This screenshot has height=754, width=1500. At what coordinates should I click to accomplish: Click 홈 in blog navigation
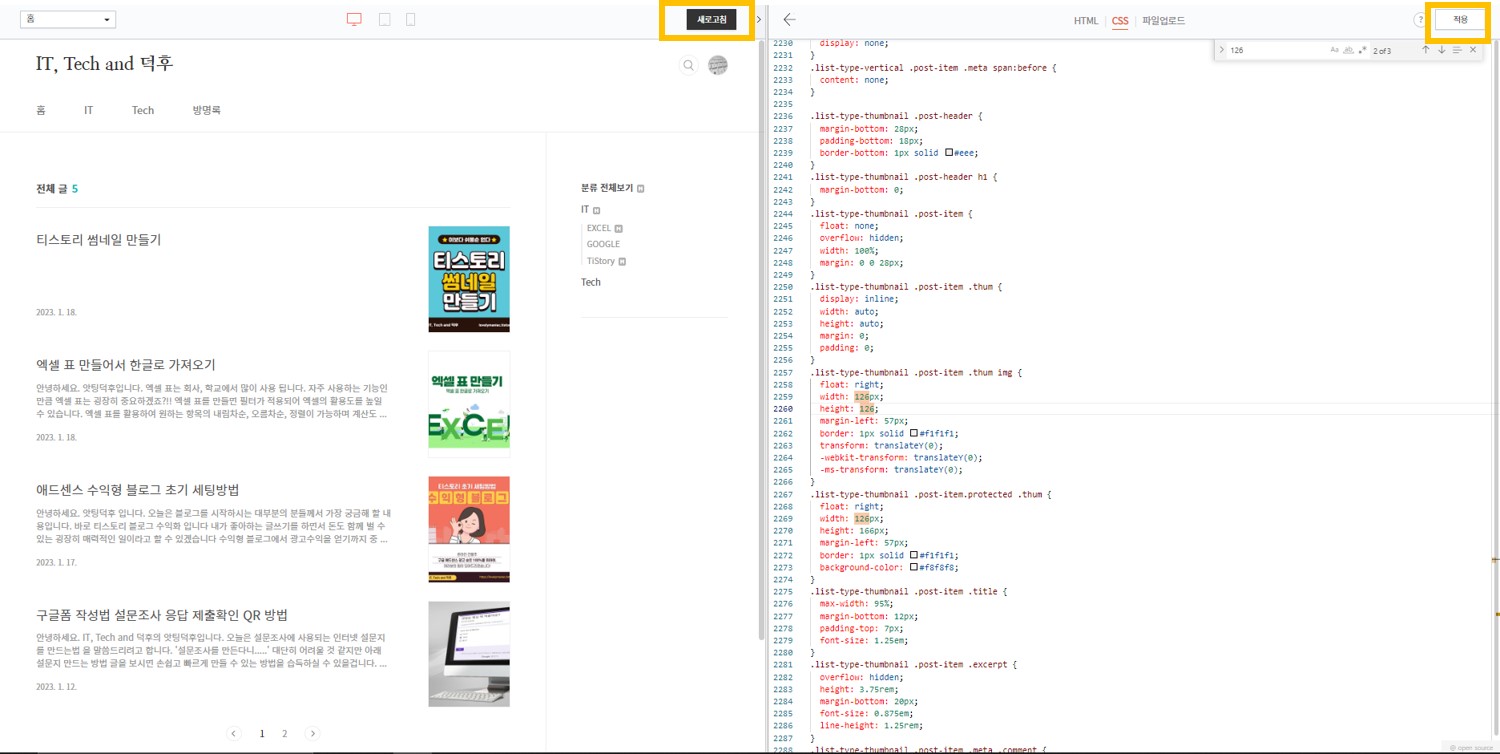(41, 110)
